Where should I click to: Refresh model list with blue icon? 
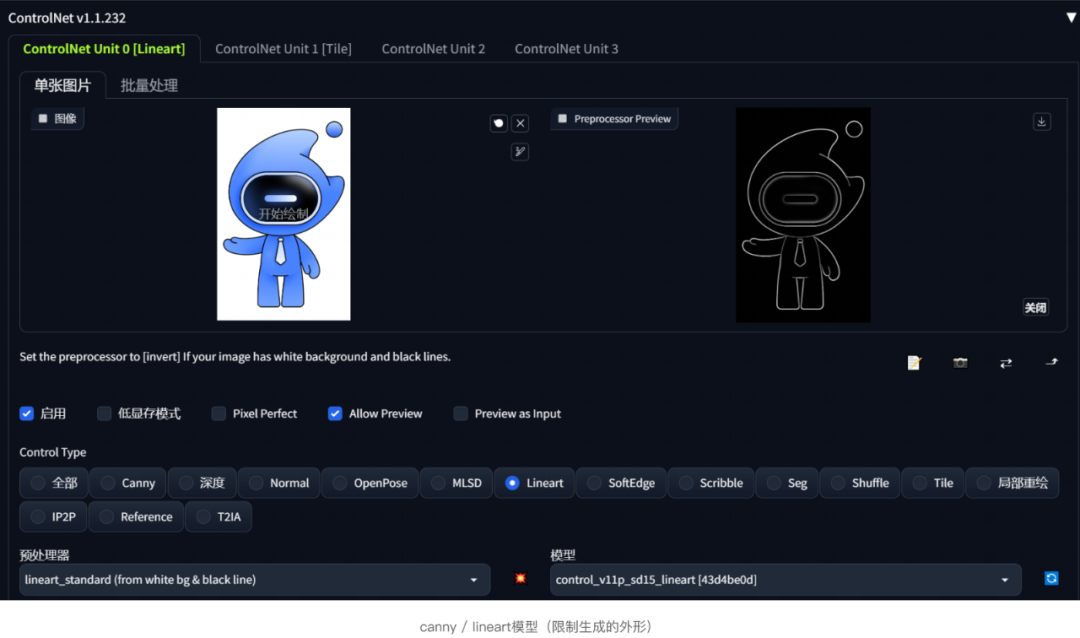1051,578
